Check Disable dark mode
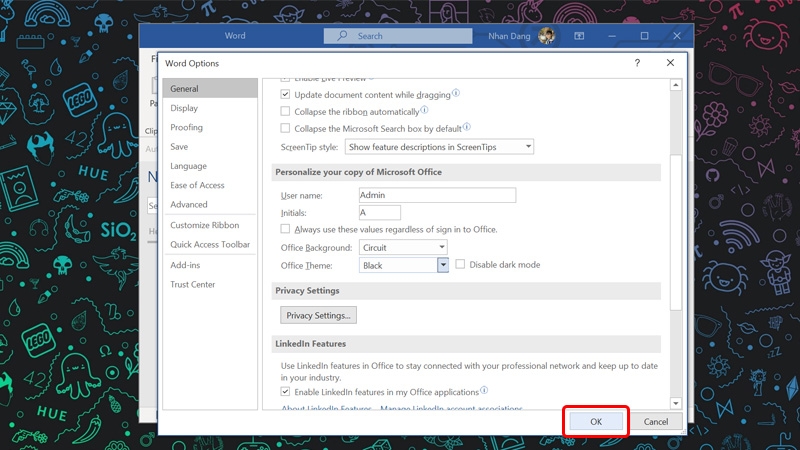The height and width of the screenshot is (450, 800). pyautogui.click(x=460, y=264)
